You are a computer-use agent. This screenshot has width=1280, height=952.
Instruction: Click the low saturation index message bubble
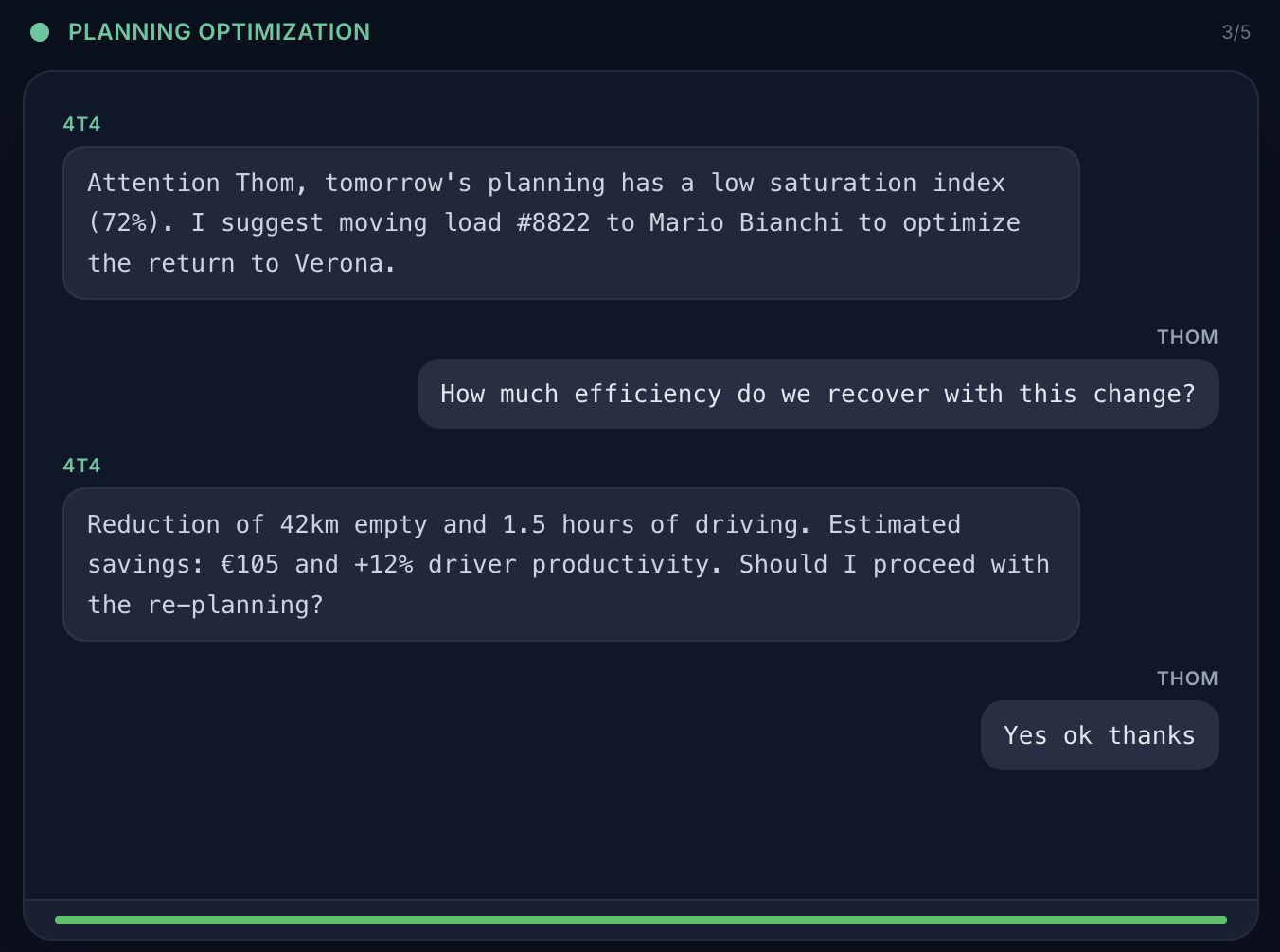(571, 222)
